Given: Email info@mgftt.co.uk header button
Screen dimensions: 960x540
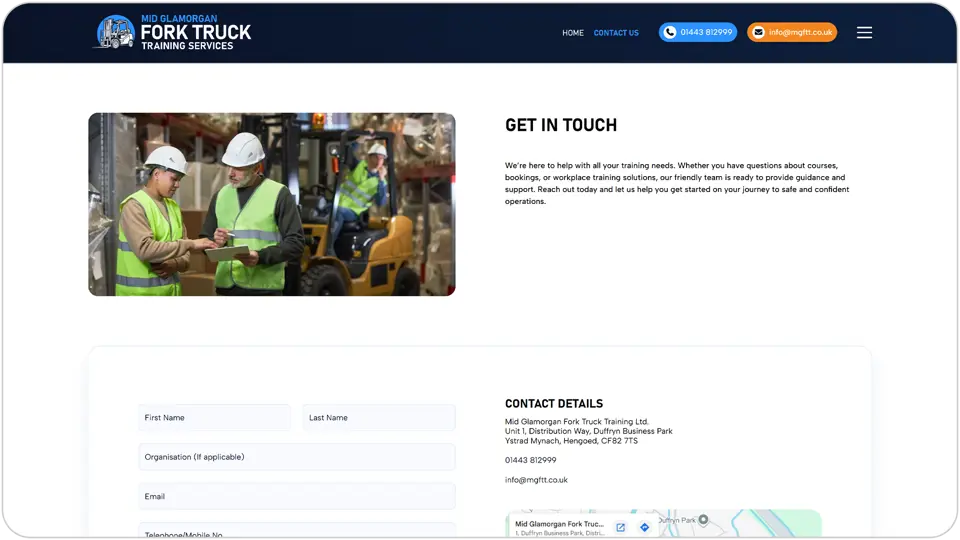Looking at the screenshot, I should 792,32.
